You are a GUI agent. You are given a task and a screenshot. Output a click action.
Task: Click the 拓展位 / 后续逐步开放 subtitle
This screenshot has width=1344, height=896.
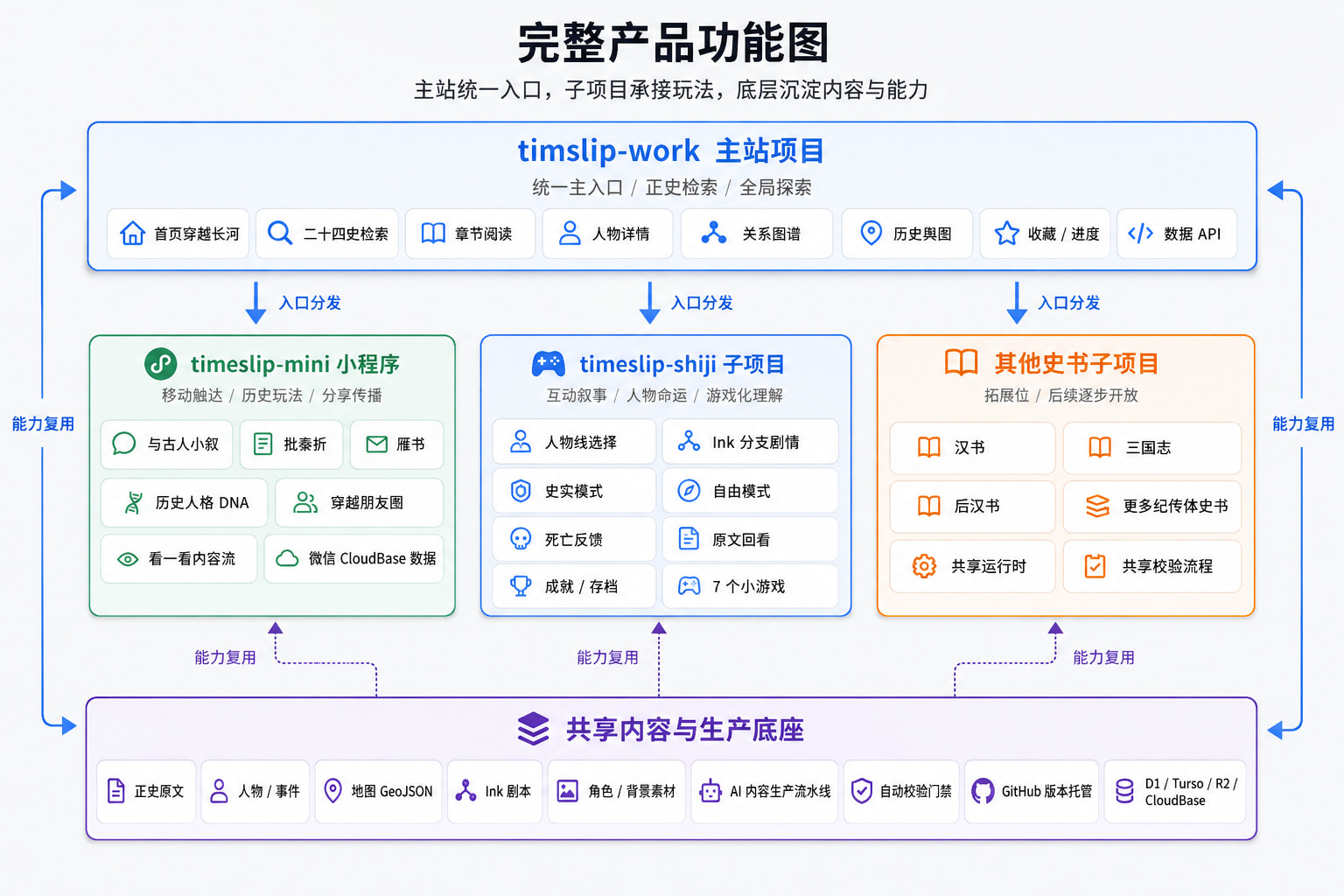pos(1061,395)
